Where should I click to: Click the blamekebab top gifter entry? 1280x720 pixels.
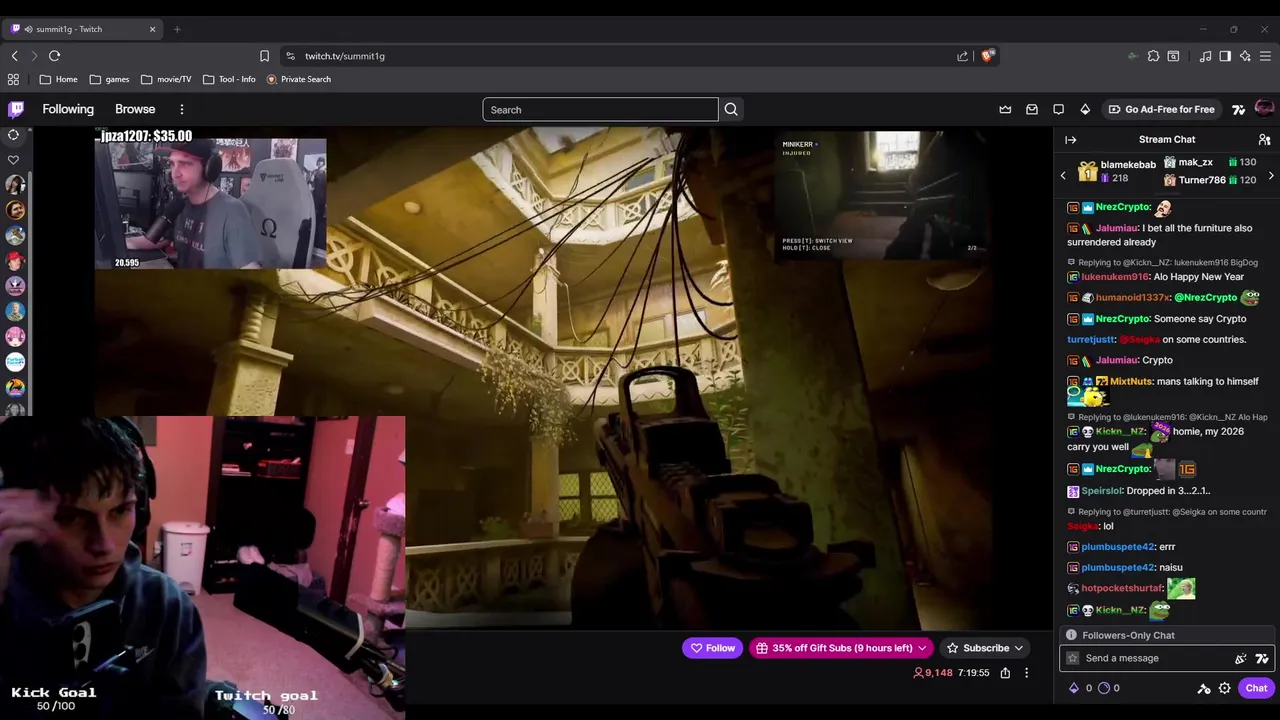tap(1116, 171)
